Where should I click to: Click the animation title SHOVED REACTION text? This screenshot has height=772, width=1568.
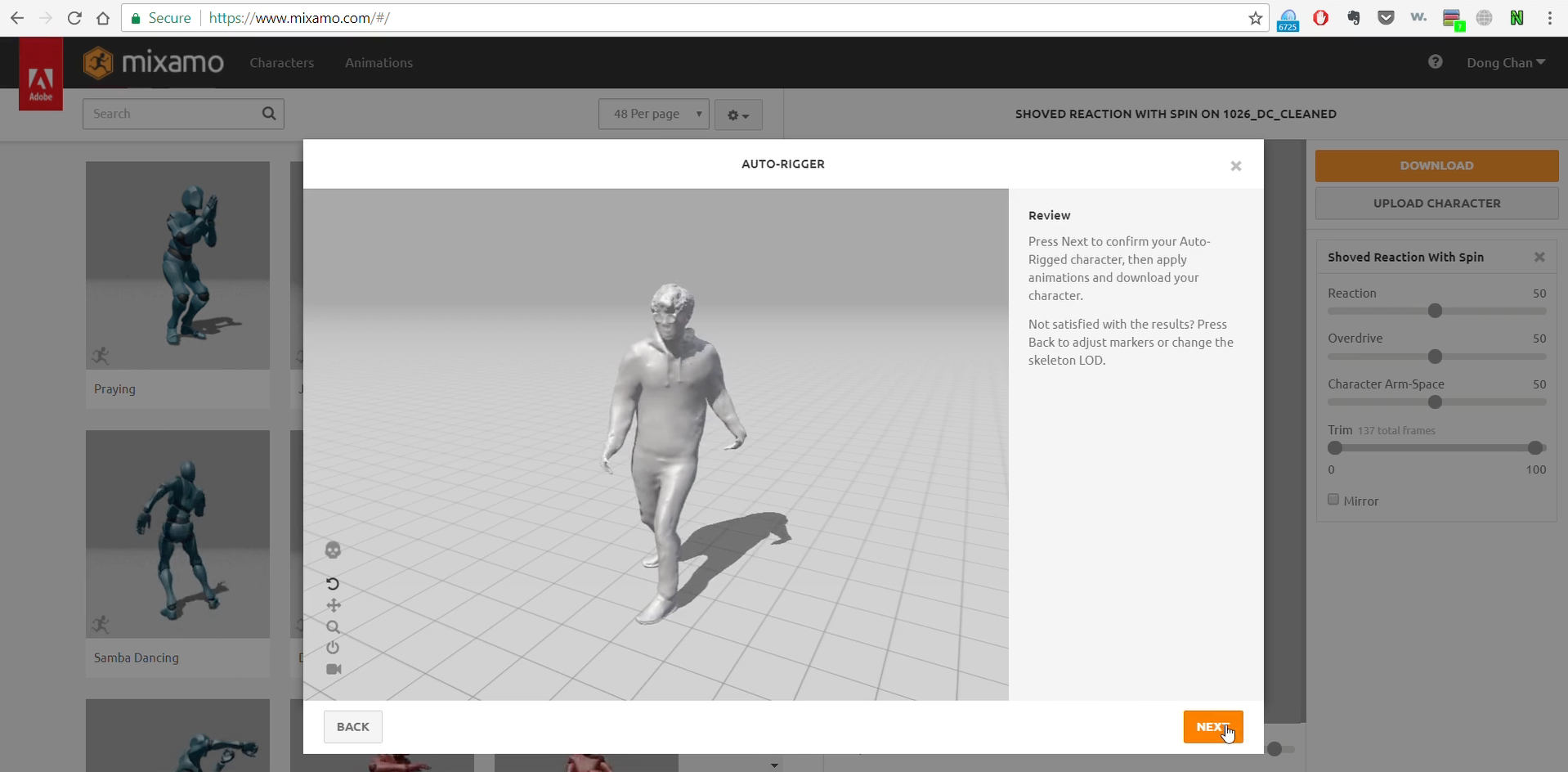click(1176, 114)
